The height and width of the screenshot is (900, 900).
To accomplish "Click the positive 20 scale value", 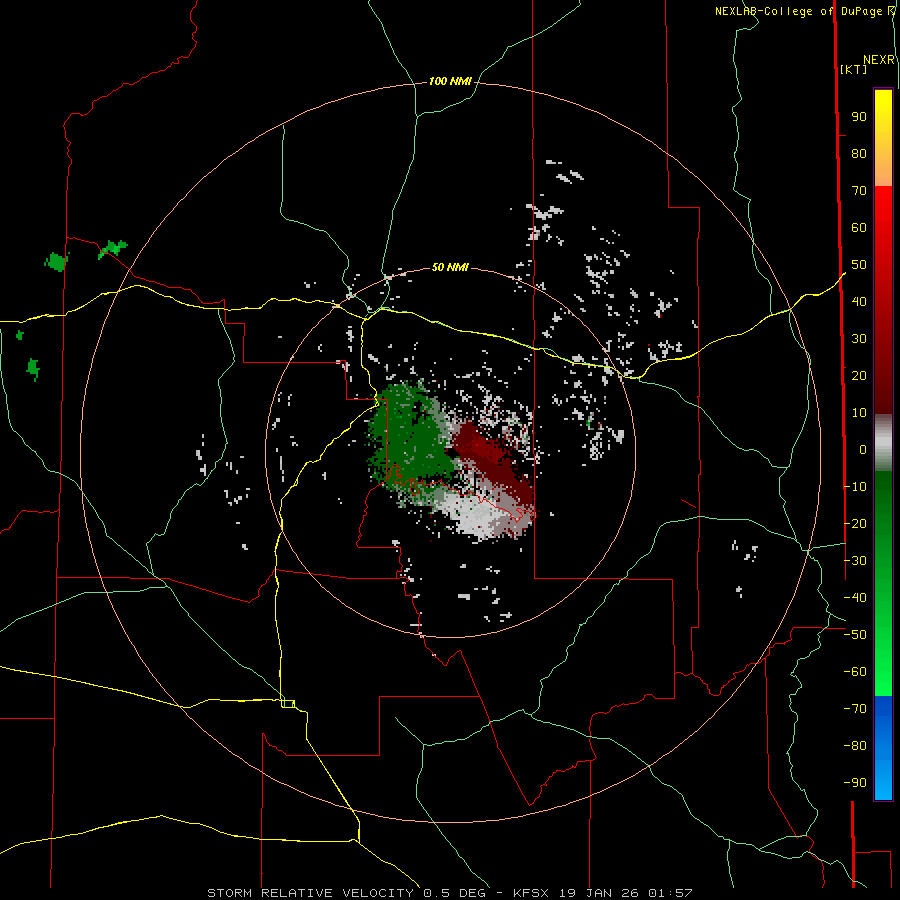I will 859,375.
